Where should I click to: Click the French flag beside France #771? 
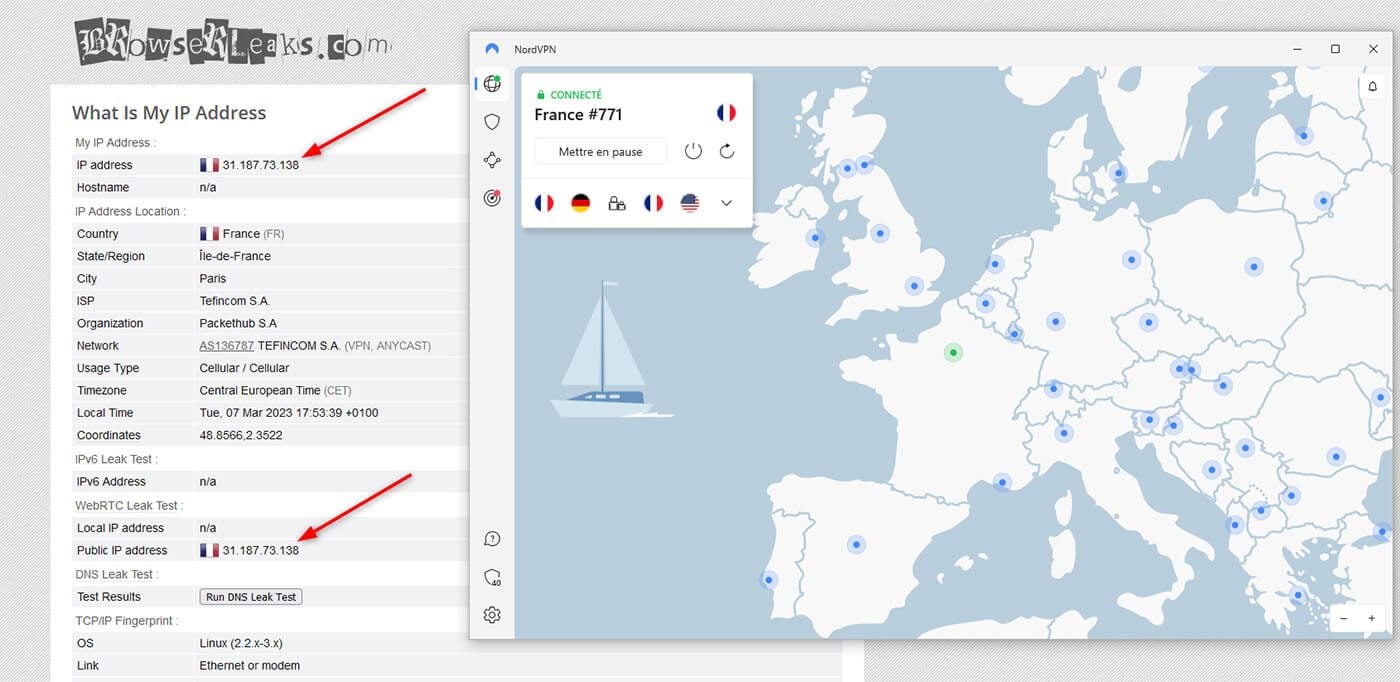coord(726,113)
